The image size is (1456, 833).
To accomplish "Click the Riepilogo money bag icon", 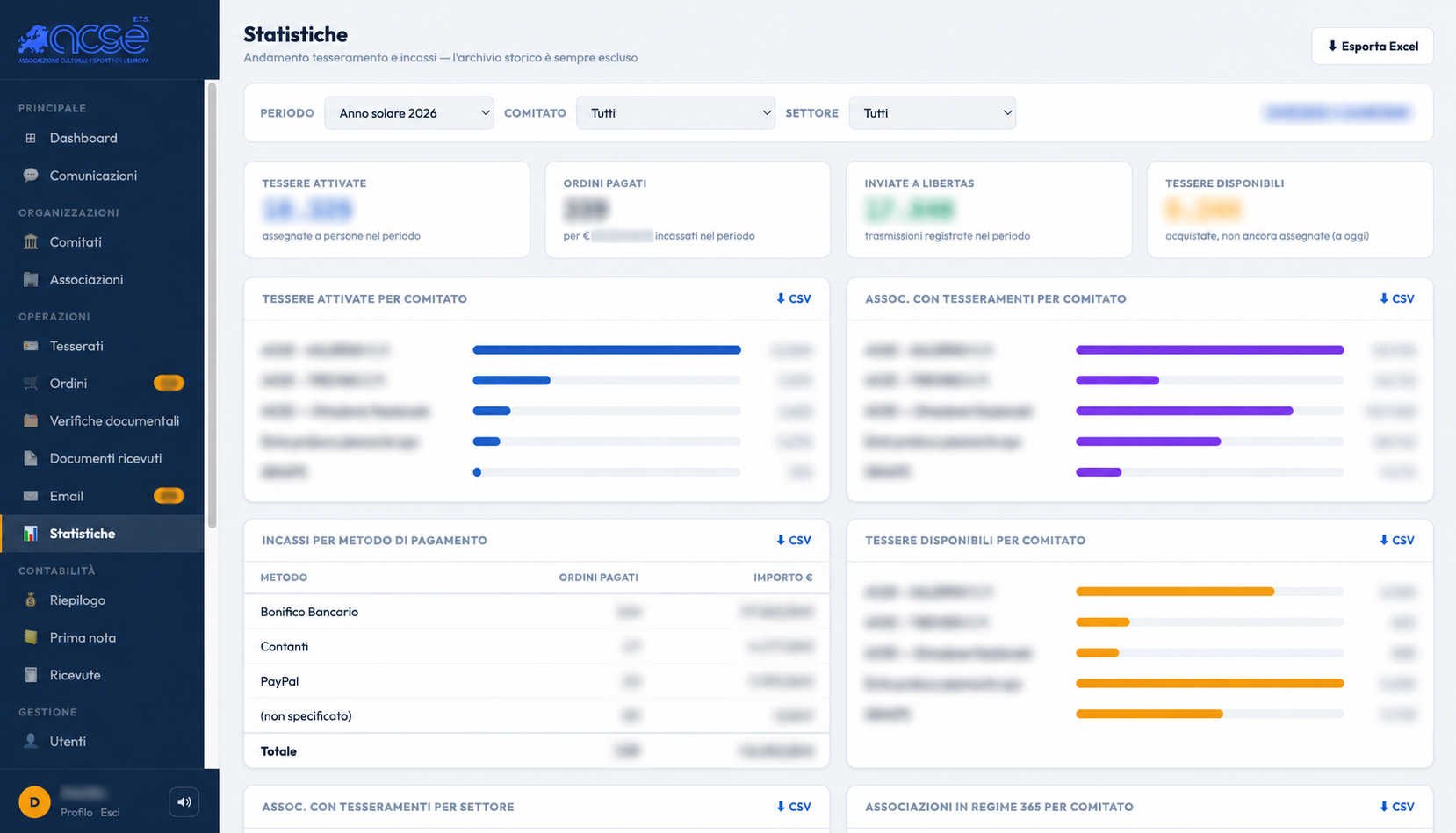I will 31,600.
